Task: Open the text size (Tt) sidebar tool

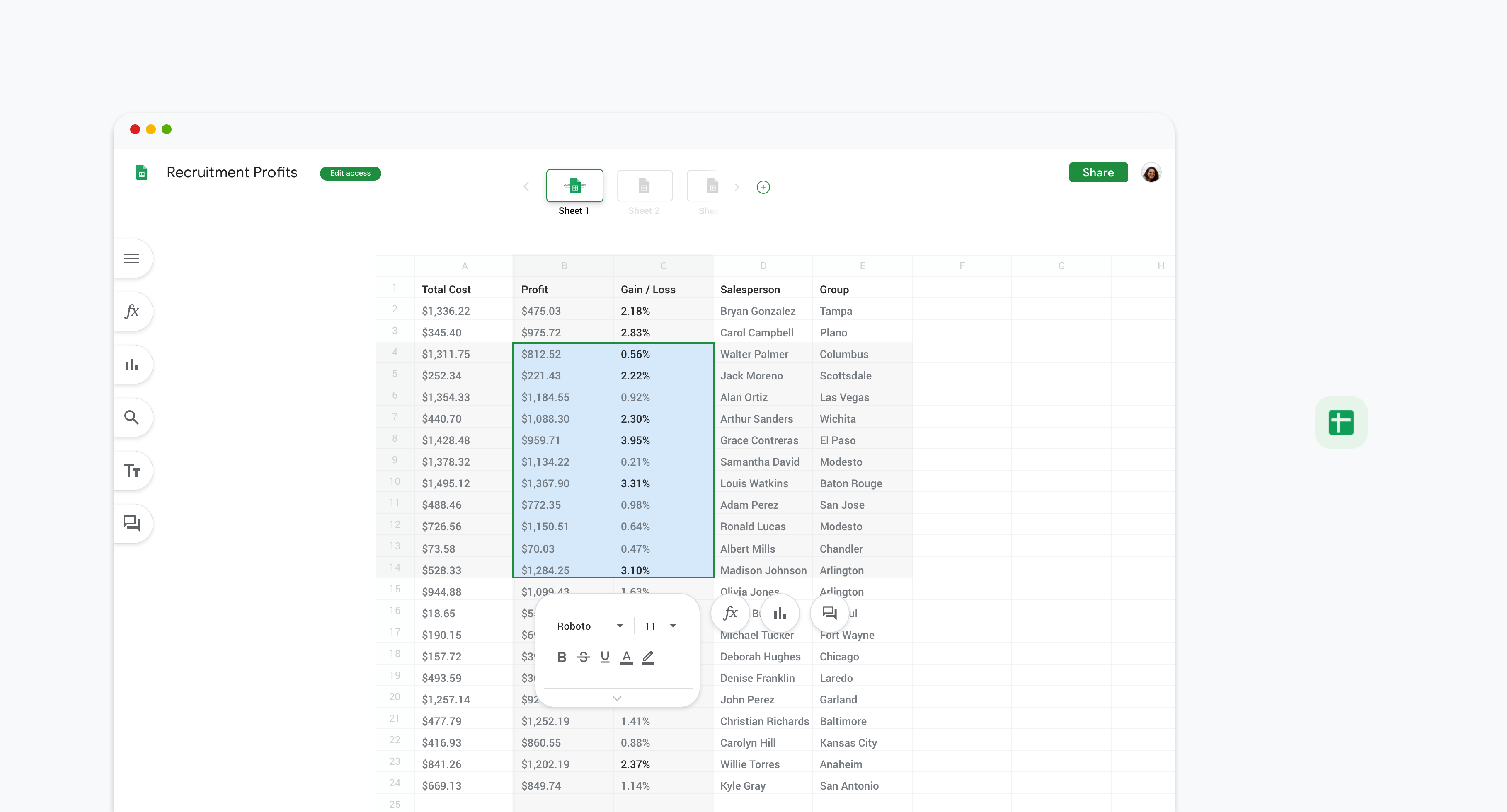Action: tap(132, 471)
